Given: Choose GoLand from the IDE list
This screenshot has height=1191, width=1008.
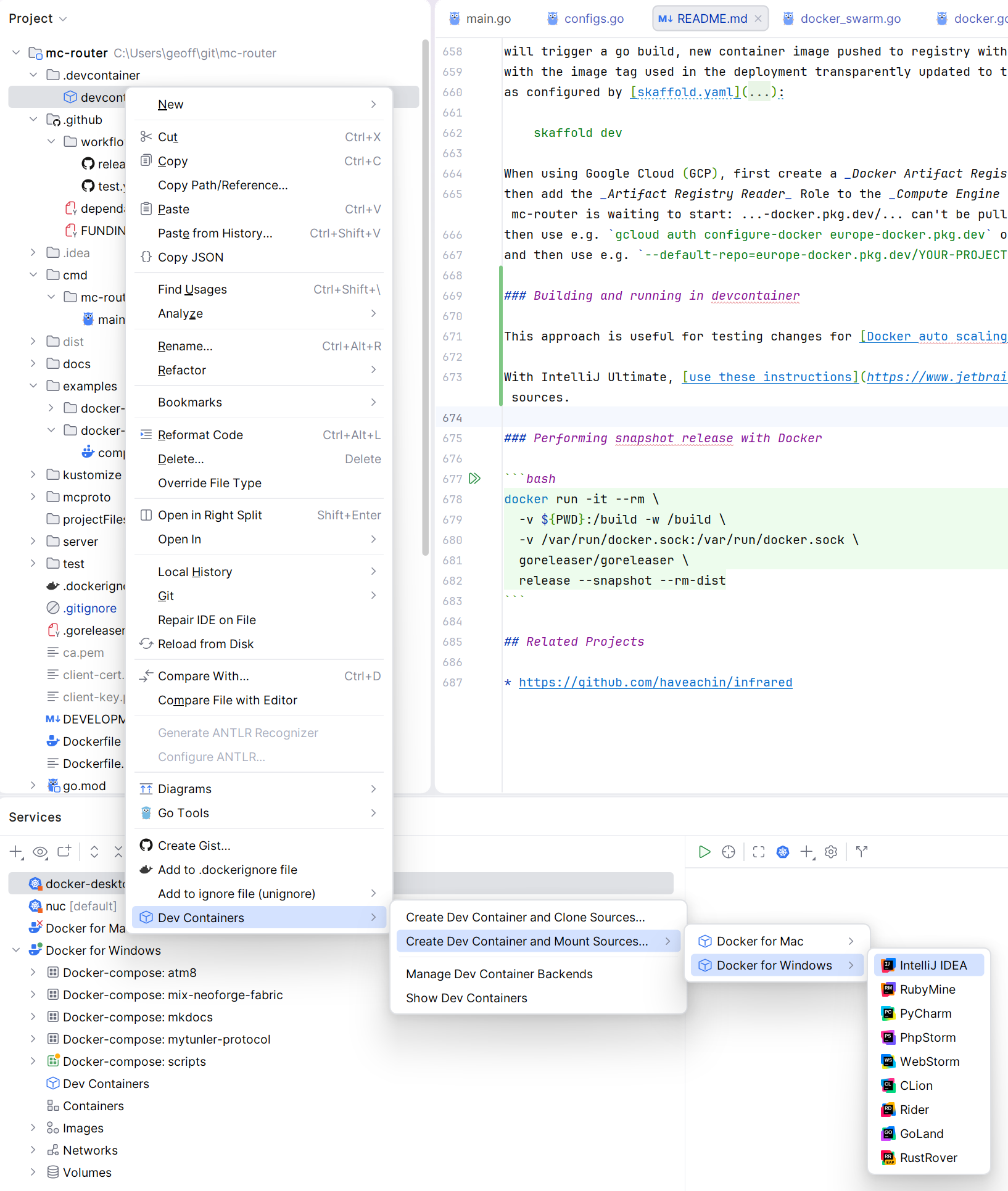Looking at the screenshot, I should click(928, 1134).
